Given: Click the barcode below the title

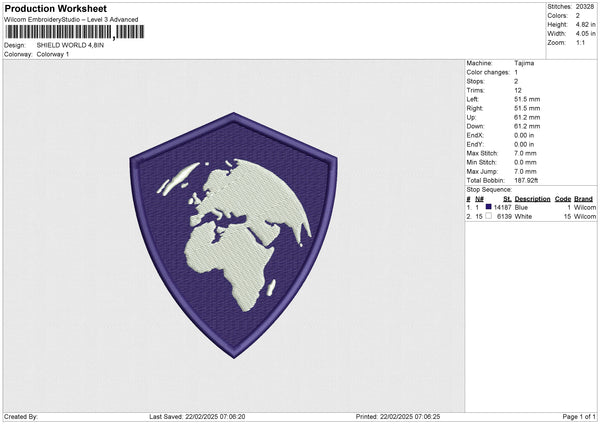Looking at the screenshot, I should coord(75,32).
